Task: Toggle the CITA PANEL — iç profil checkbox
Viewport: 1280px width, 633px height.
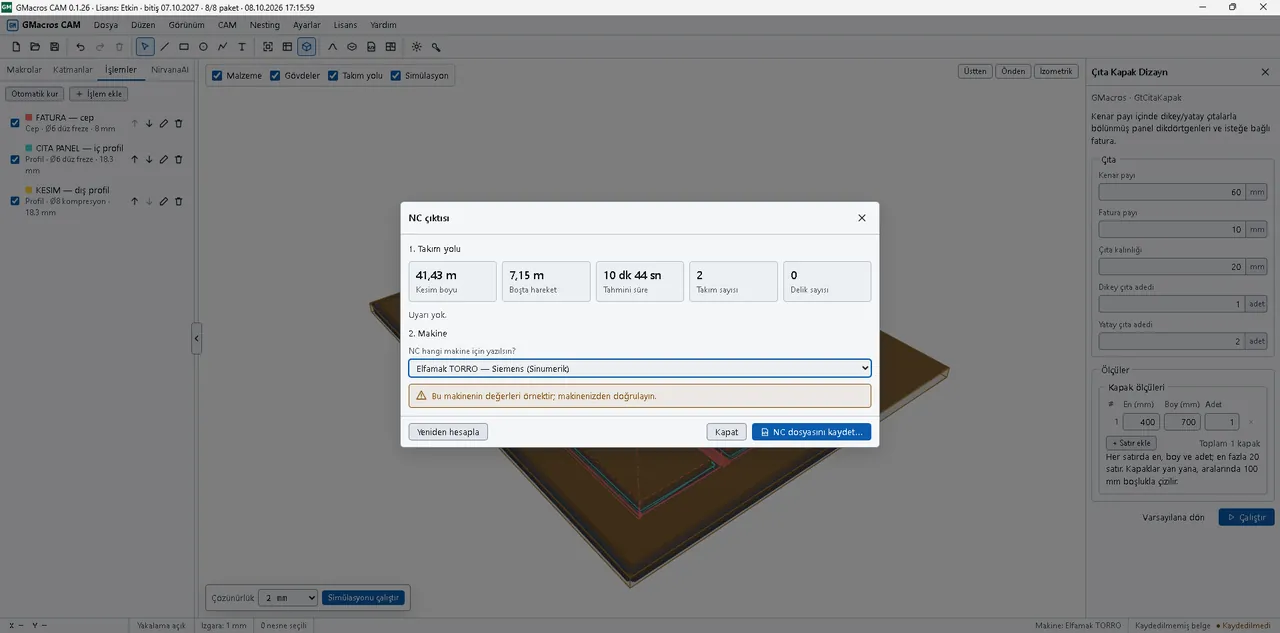Action: [x=15, y=159]
